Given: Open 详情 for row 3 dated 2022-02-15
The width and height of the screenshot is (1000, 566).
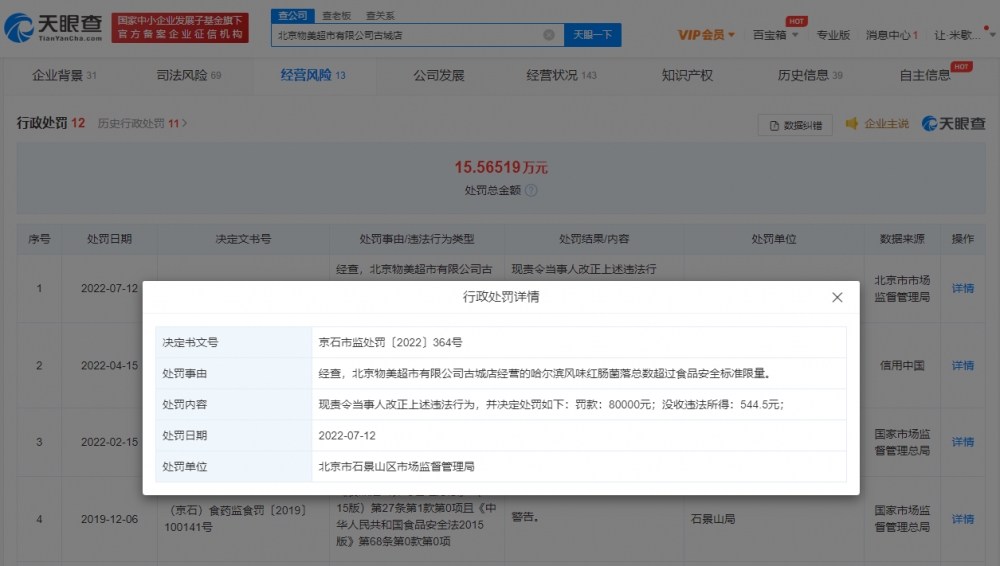Looking at the screenshot, I should tap(962, 442).
